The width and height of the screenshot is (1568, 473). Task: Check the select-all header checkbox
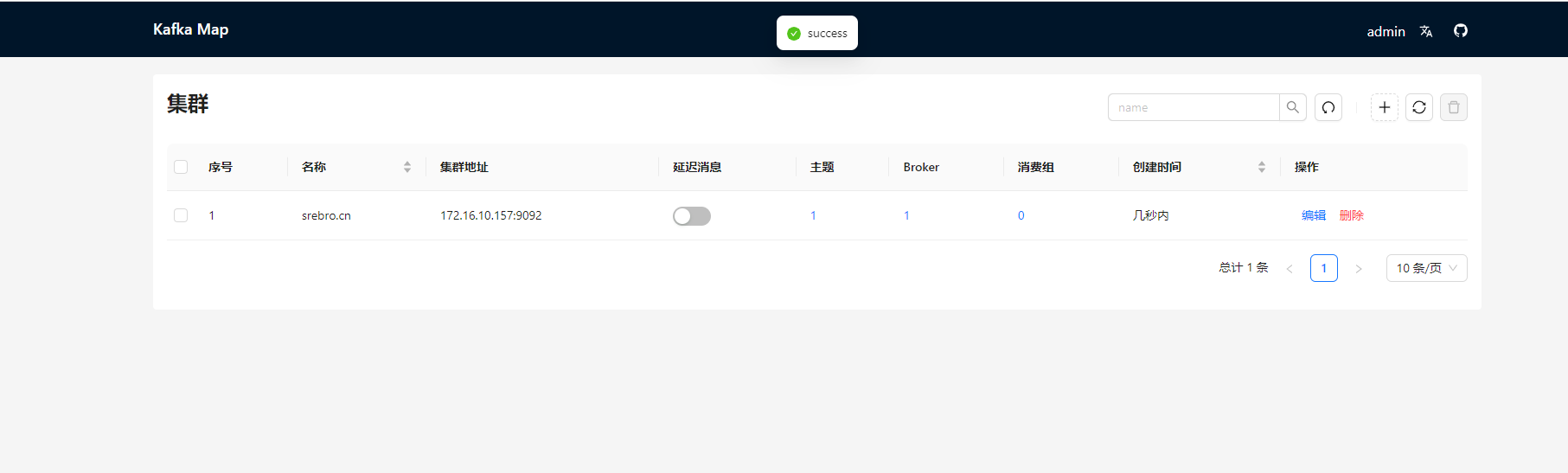(181, 167)
